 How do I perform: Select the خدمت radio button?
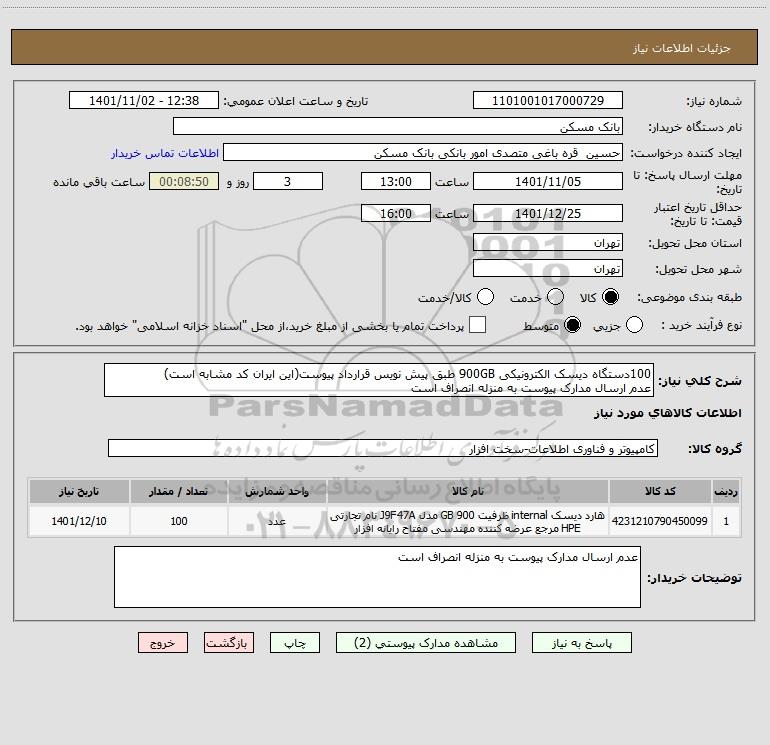coord(555,297)
